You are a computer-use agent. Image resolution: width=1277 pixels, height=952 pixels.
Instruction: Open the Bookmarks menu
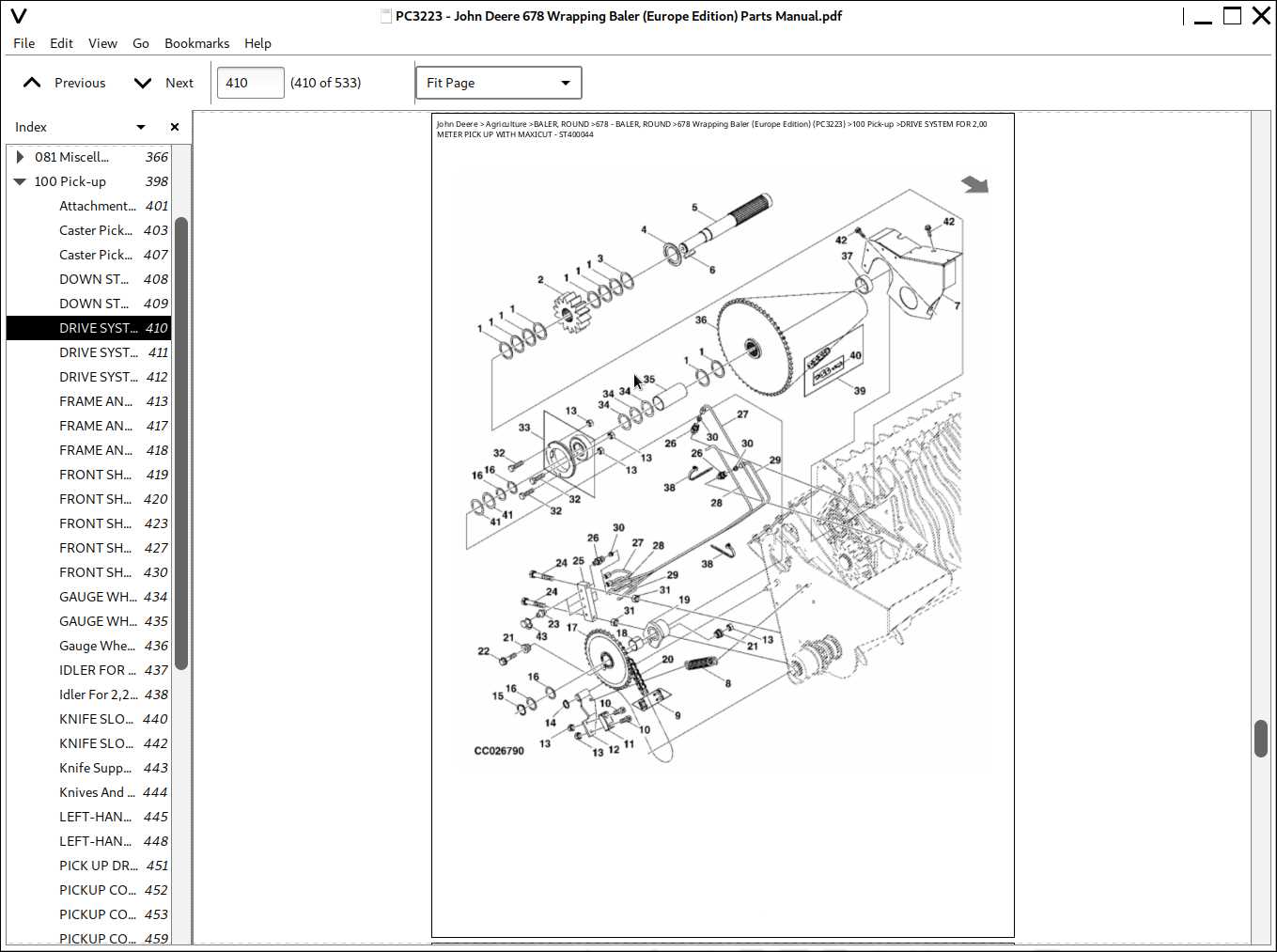(196, 43)
